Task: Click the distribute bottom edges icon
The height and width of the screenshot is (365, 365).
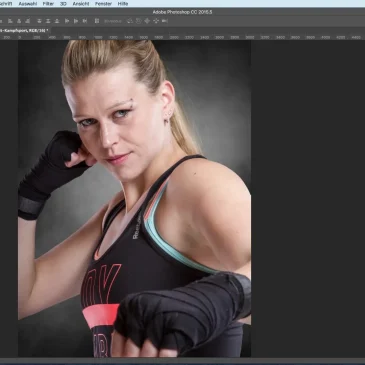Action: (57, 21)
